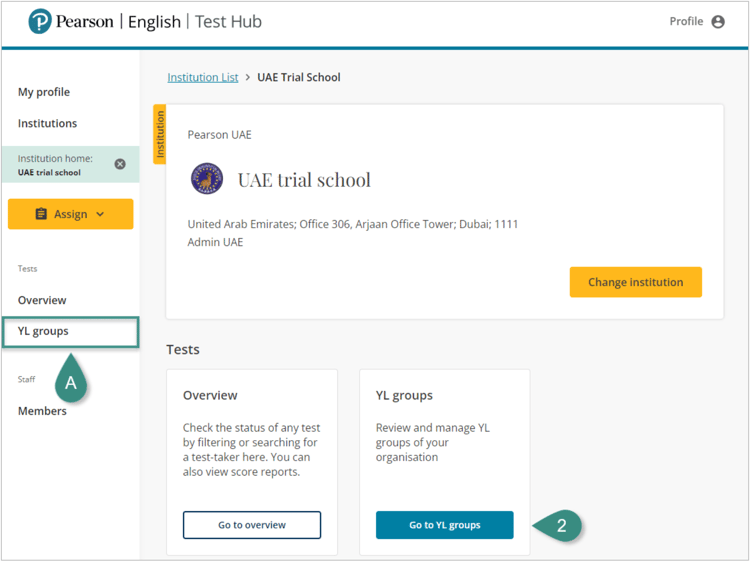Expand the Assign dropdown chevron
This screenshot has width=750, height=567.
[x=100, y=214]
